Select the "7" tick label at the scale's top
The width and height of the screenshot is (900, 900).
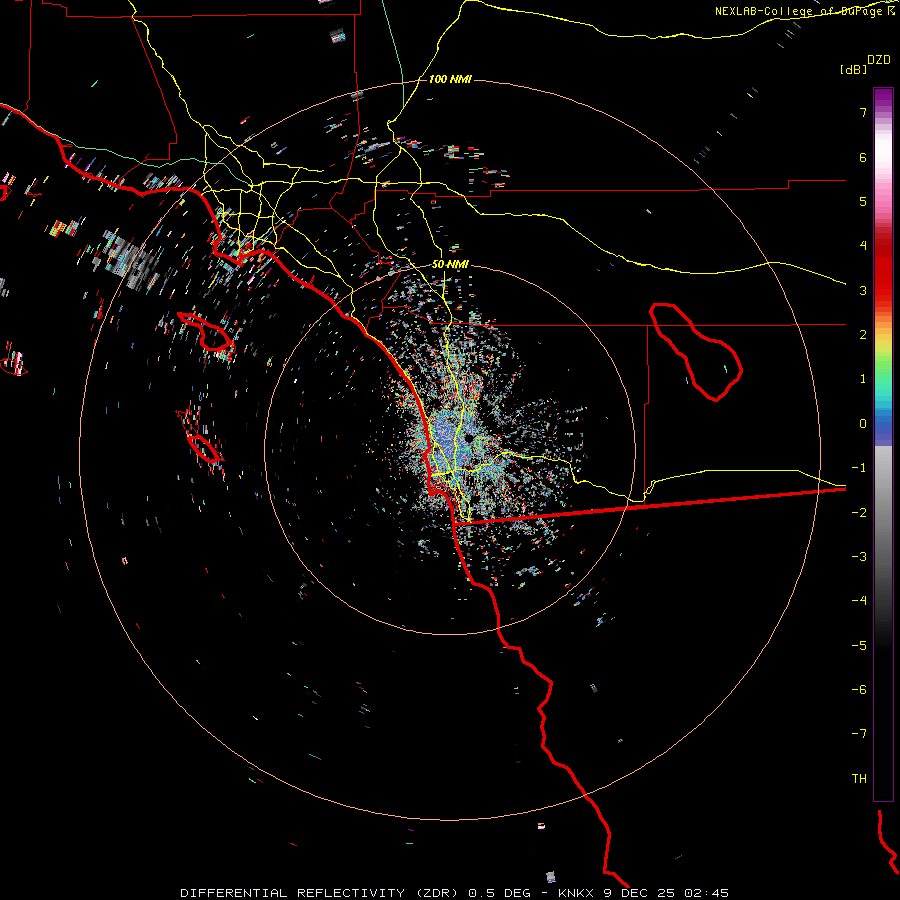pos(863,112)
